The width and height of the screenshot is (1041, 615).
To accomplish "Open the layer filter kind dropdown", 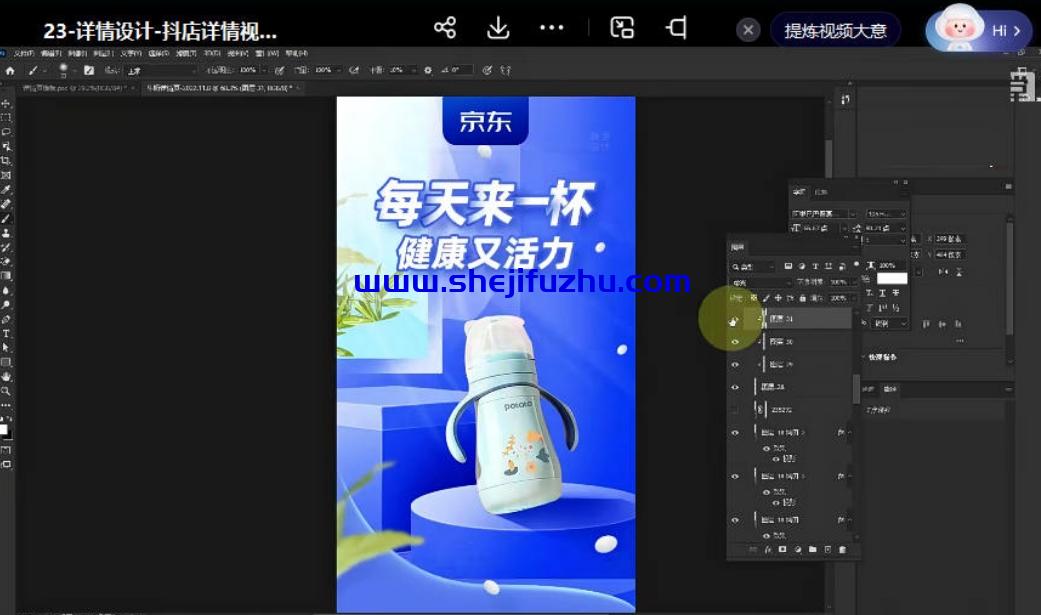I will pyautogui.click(x=753, y=267).
